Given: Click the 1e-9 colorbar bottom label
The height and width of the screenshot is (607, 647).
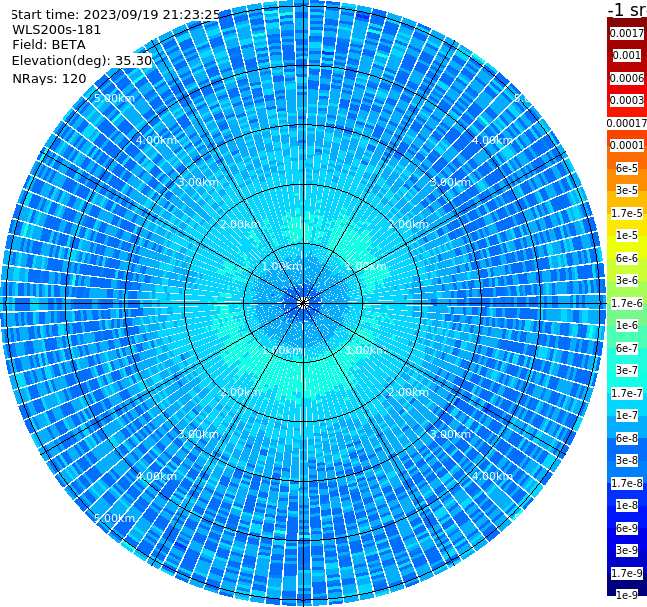Looking at the screenshot, I should [627, 595].
